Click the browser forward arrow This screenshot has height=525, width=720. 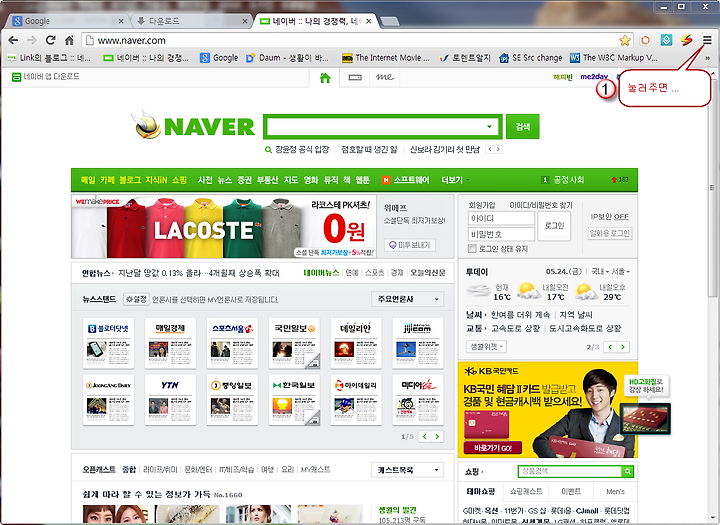coord(32,40)
